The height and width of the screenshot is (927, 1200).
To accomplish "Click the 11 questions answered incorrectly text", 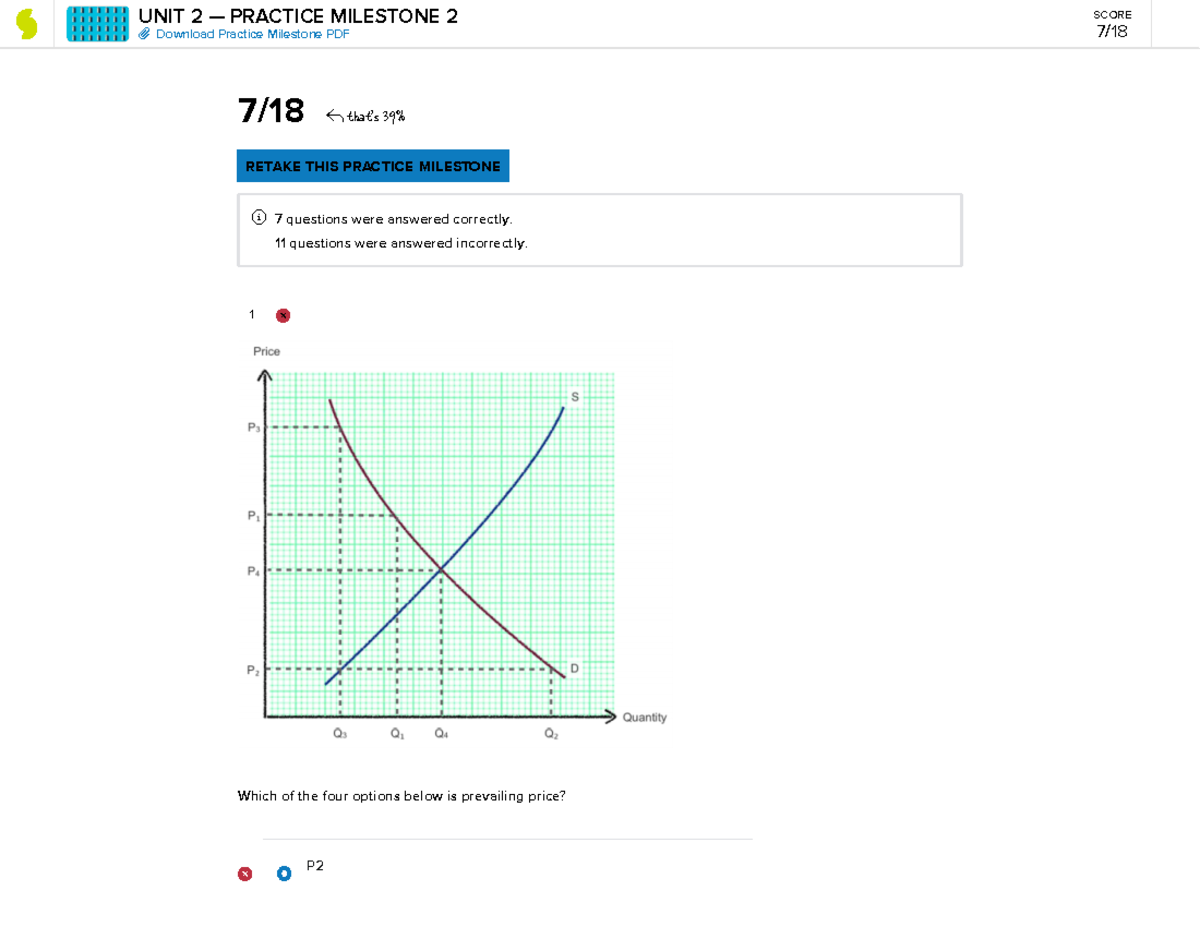I will click(400, 242).
